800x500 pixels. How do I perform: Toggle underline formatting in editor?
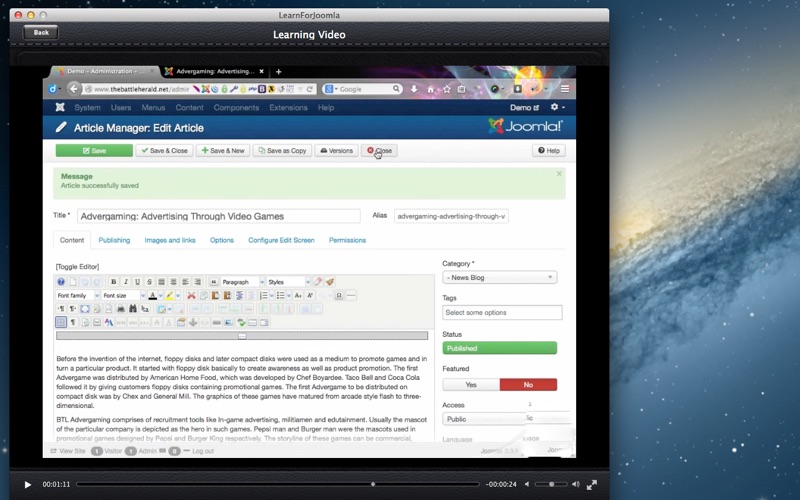(137, 282)
